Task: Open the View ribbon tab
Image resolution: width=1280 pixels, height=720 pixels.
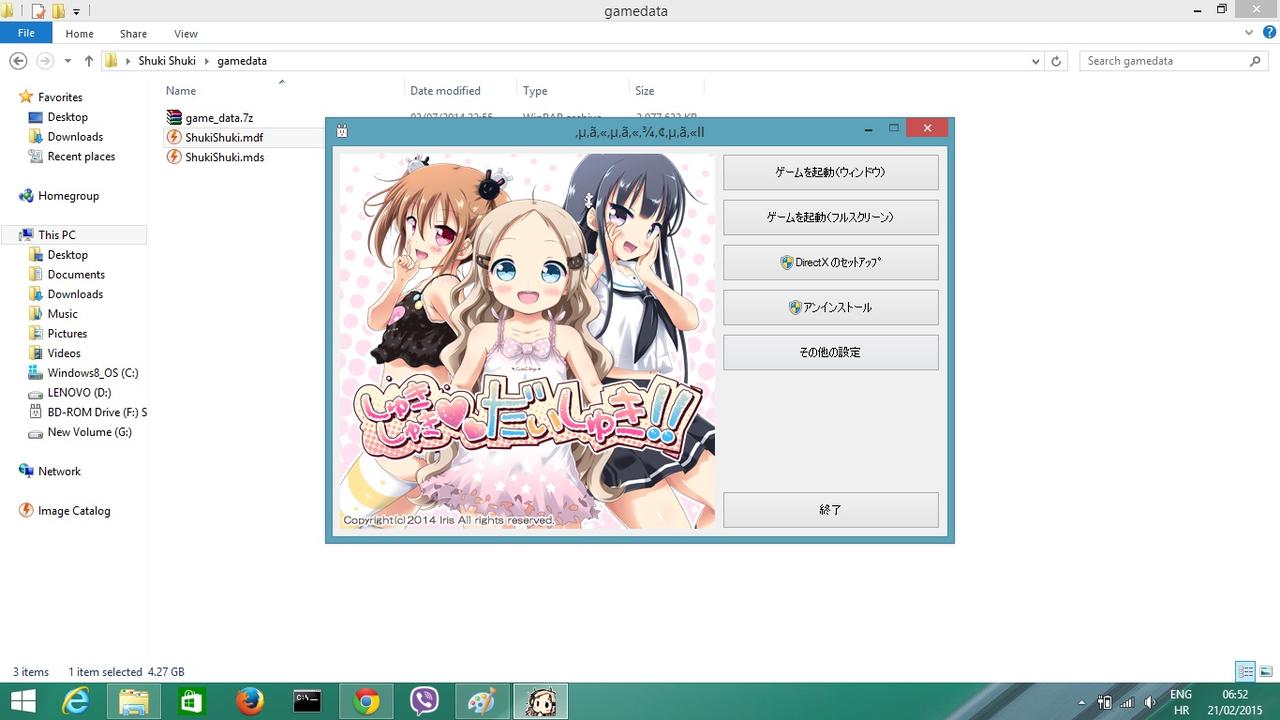Action: (x=185, y=34)
